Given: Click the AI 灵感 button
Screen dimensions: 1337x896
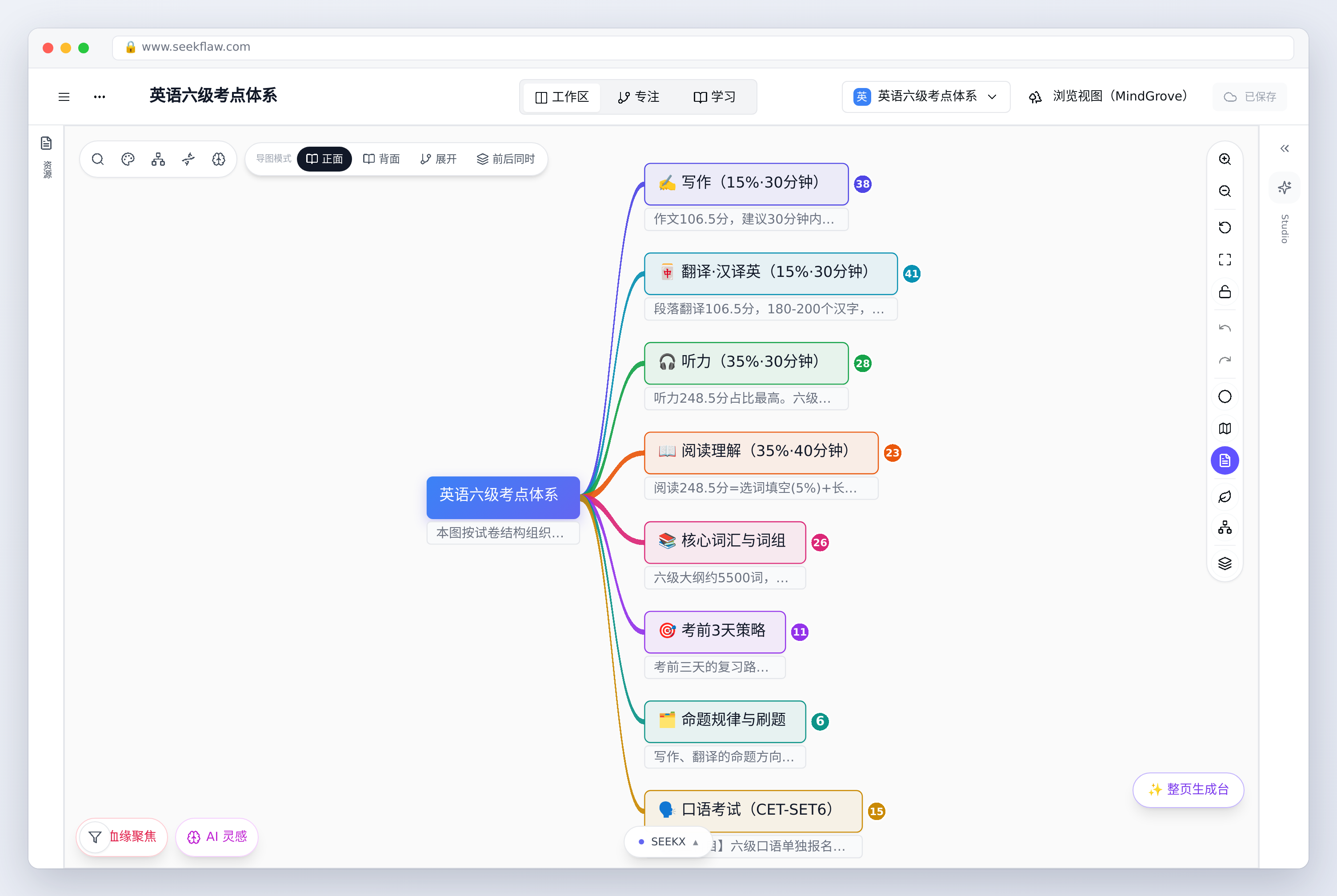Looking at the screenshot, I should point(216,836).
